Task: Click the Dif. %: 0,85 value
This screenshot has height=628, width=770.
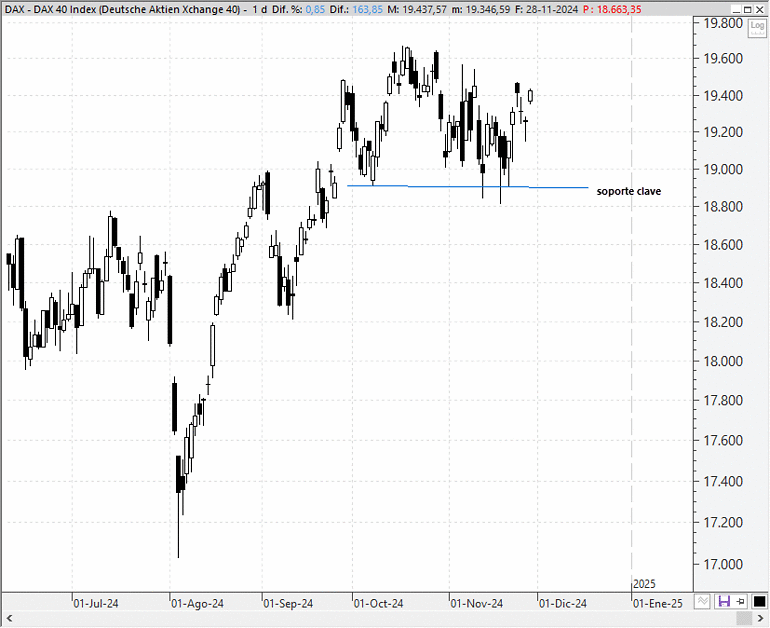Action: click(x=298, y=9)
